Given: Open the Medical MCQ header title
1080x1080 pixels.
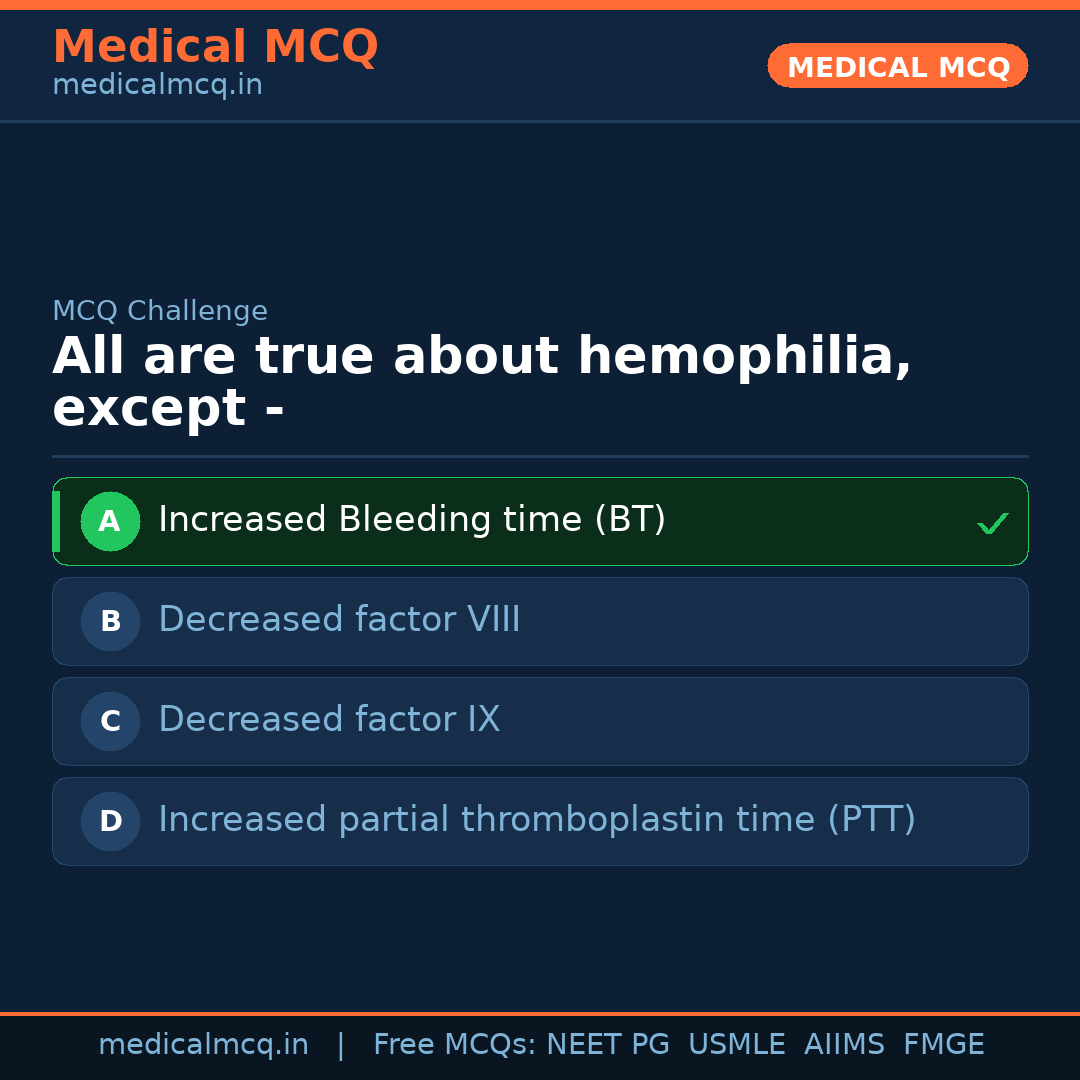Looking at the screenshot, I should (215, 47).
